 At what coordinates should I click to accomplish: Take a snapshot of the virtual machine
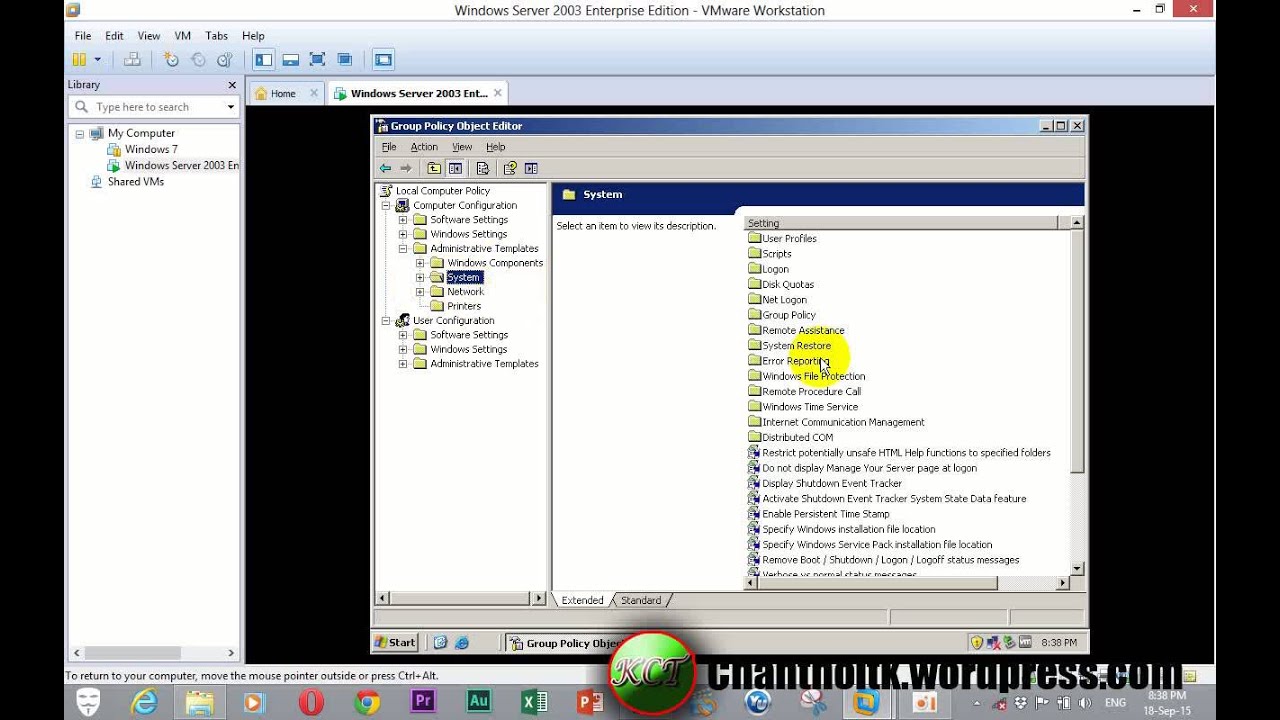pos(171,60)
